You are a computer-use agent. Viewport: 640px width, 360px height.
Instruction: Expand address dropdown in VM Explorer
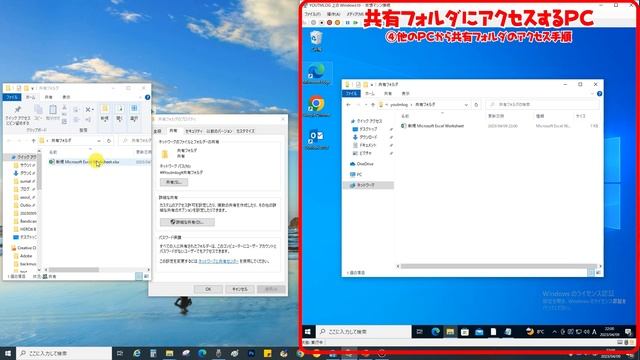[466, 105]
